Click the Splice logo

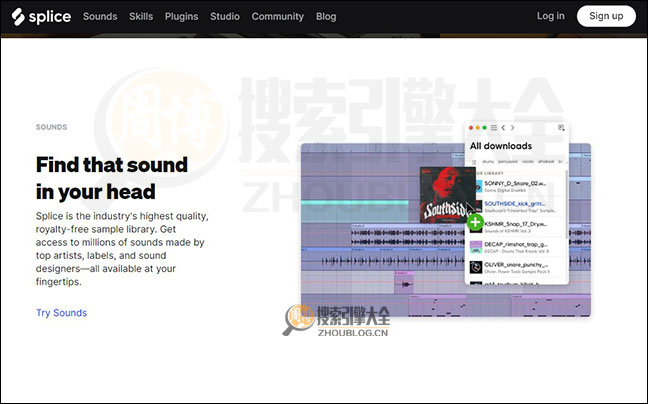pos(41,17)
